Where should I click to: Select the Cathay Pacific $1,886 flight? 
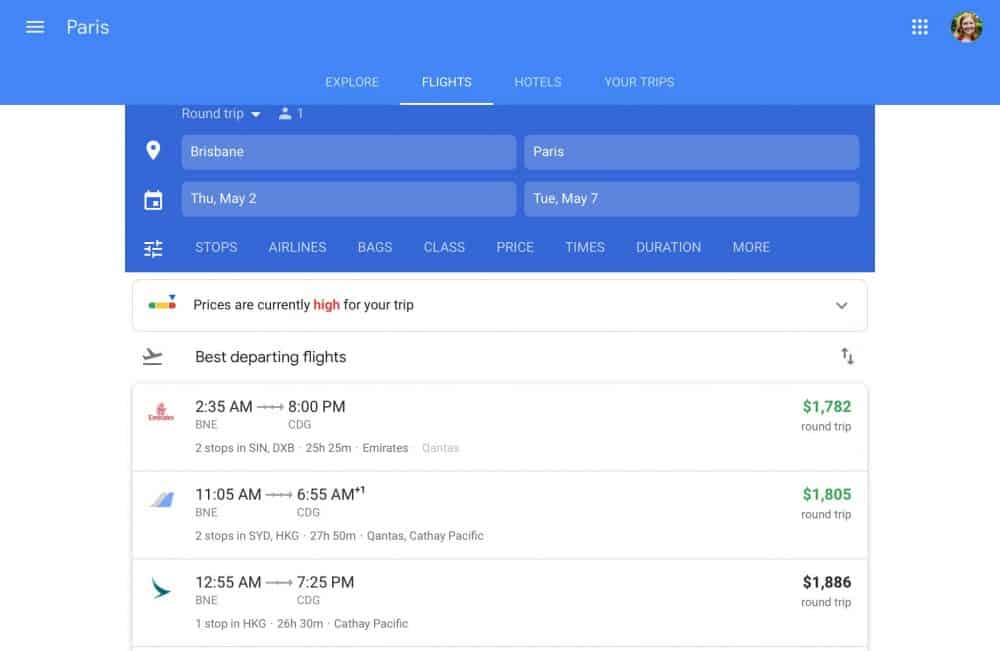click(499, 603)
